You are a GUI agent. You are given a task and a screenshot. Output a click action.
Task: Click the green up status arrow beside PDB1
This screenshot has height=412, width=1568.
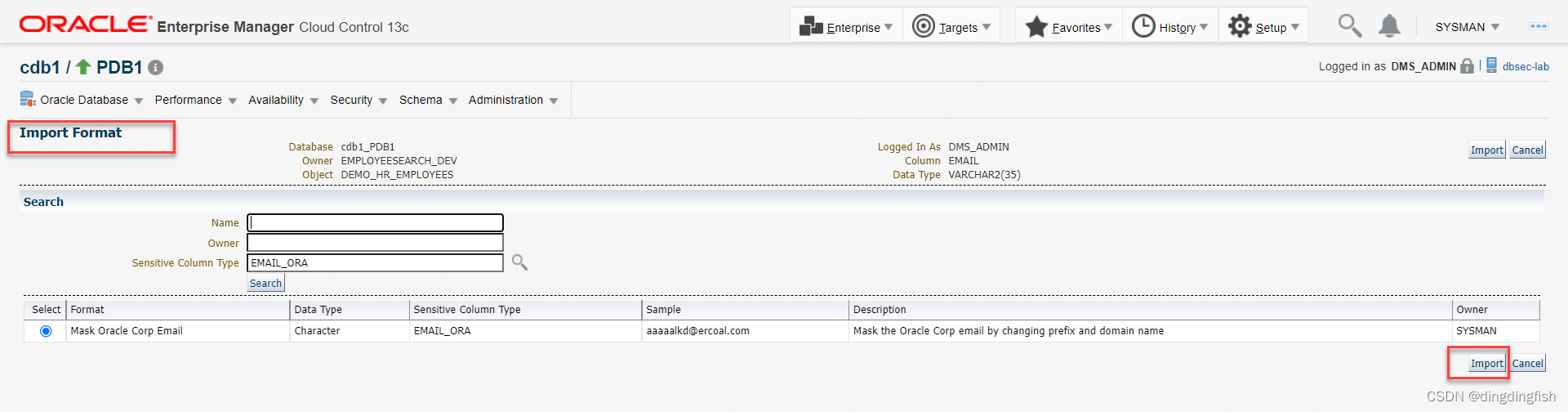(83, 66)
